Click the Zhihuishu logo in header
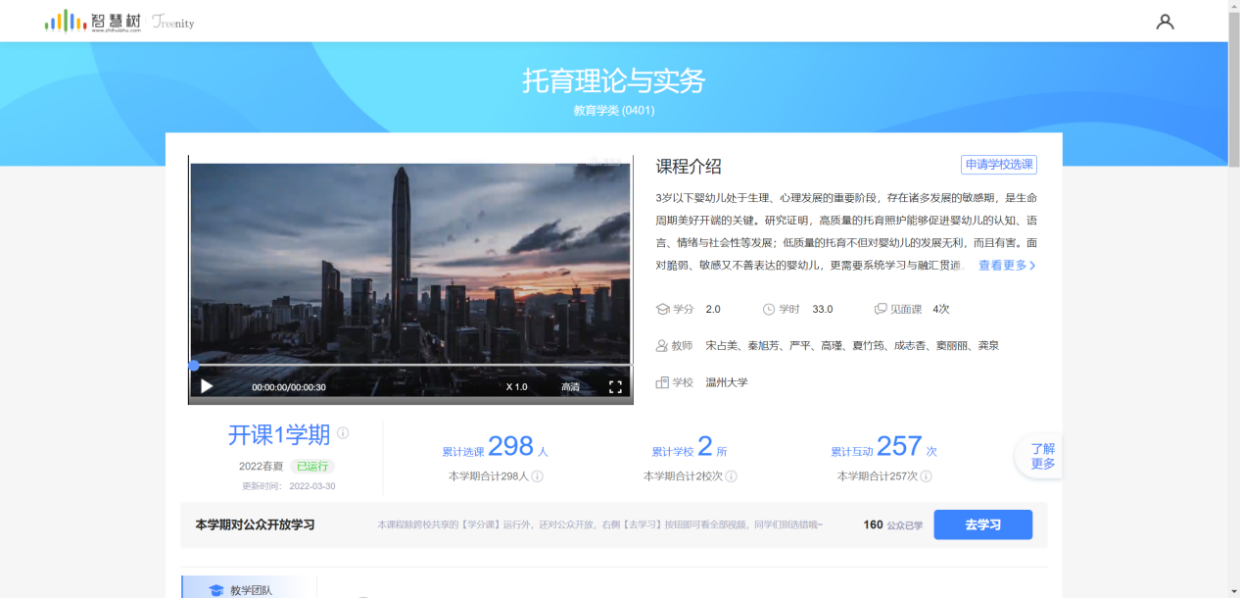 pos(93,21)
